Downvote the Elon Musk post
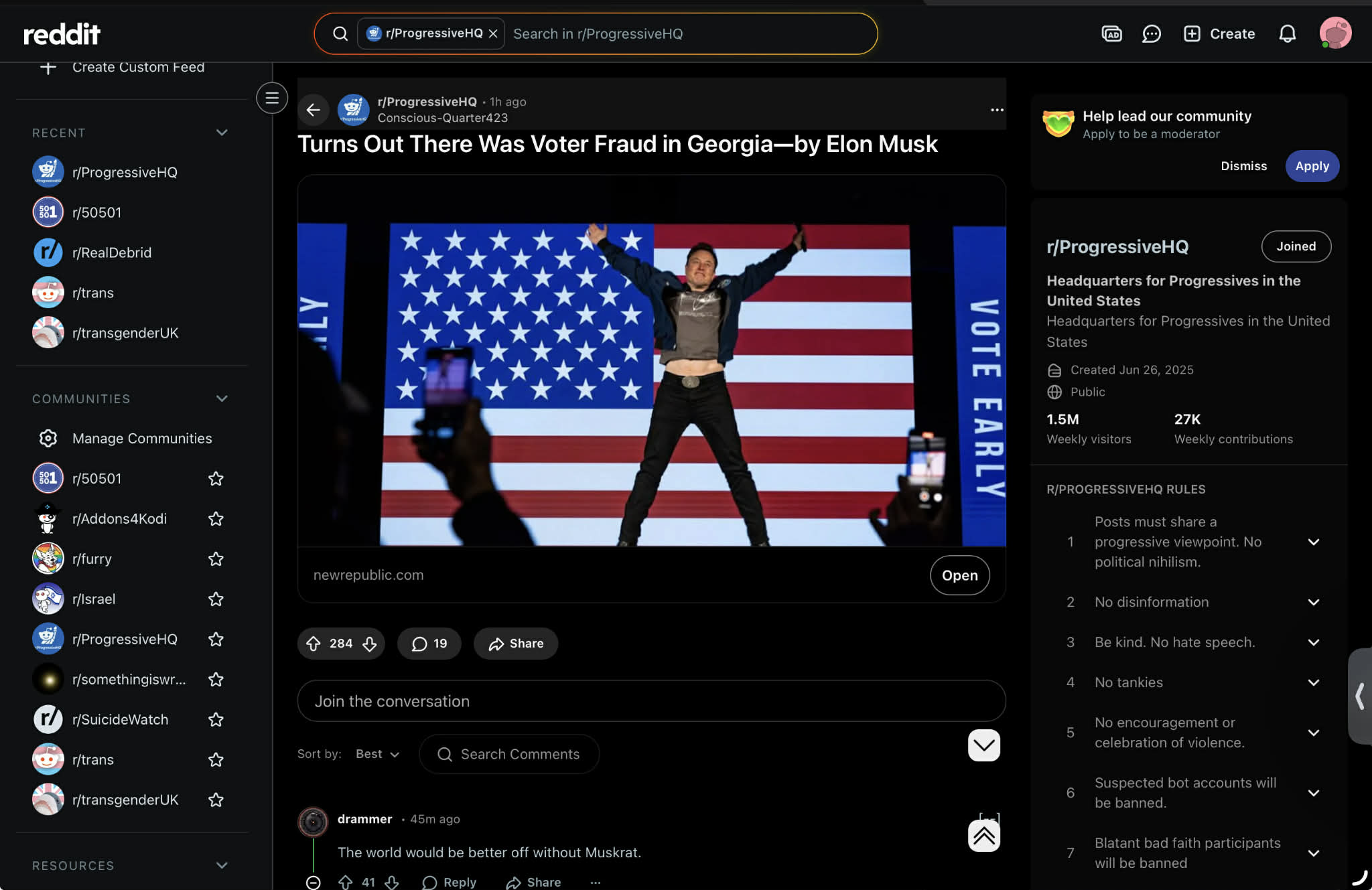This screenshot has height=890, width=1372. tap(370, 644)
